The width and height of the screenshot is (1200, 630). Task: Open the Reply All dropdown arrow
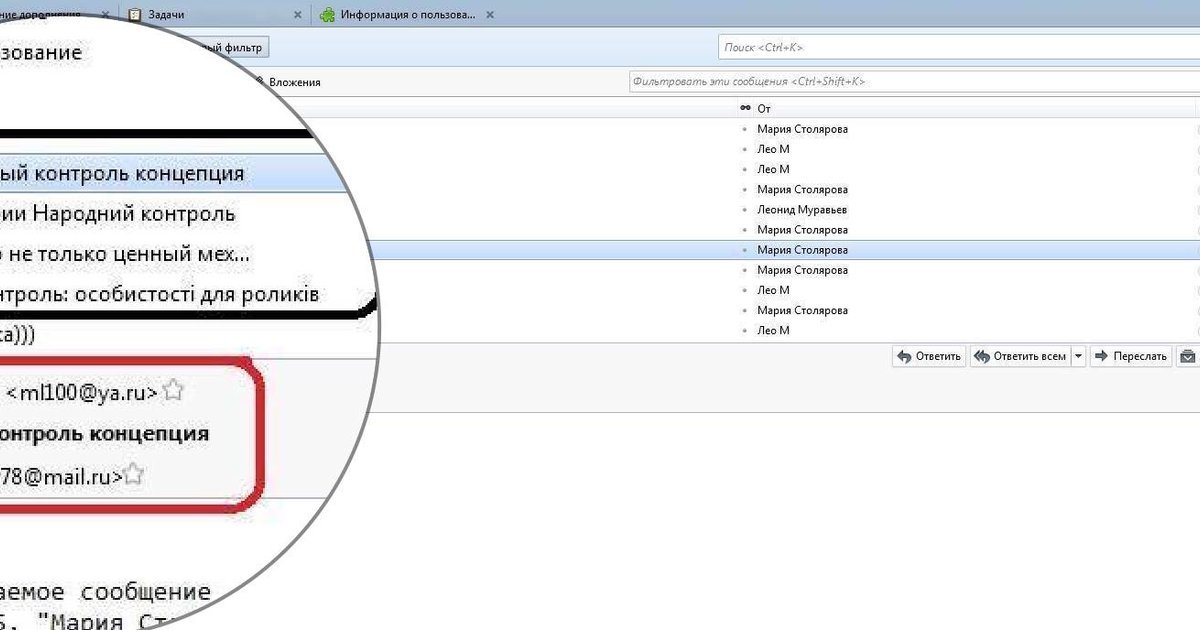click(1078, 356)
